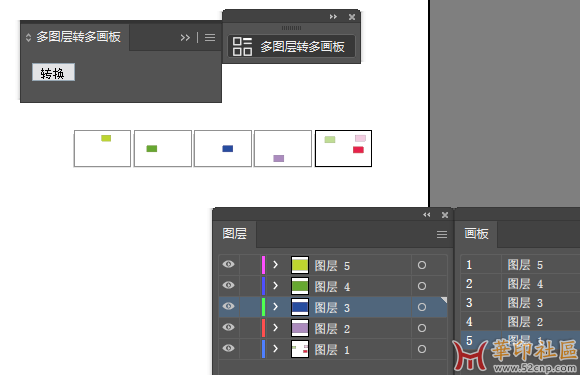Hide 图层 5 with eye icon
This screenshot has width=580, height=375.
(x=229, y=264)
